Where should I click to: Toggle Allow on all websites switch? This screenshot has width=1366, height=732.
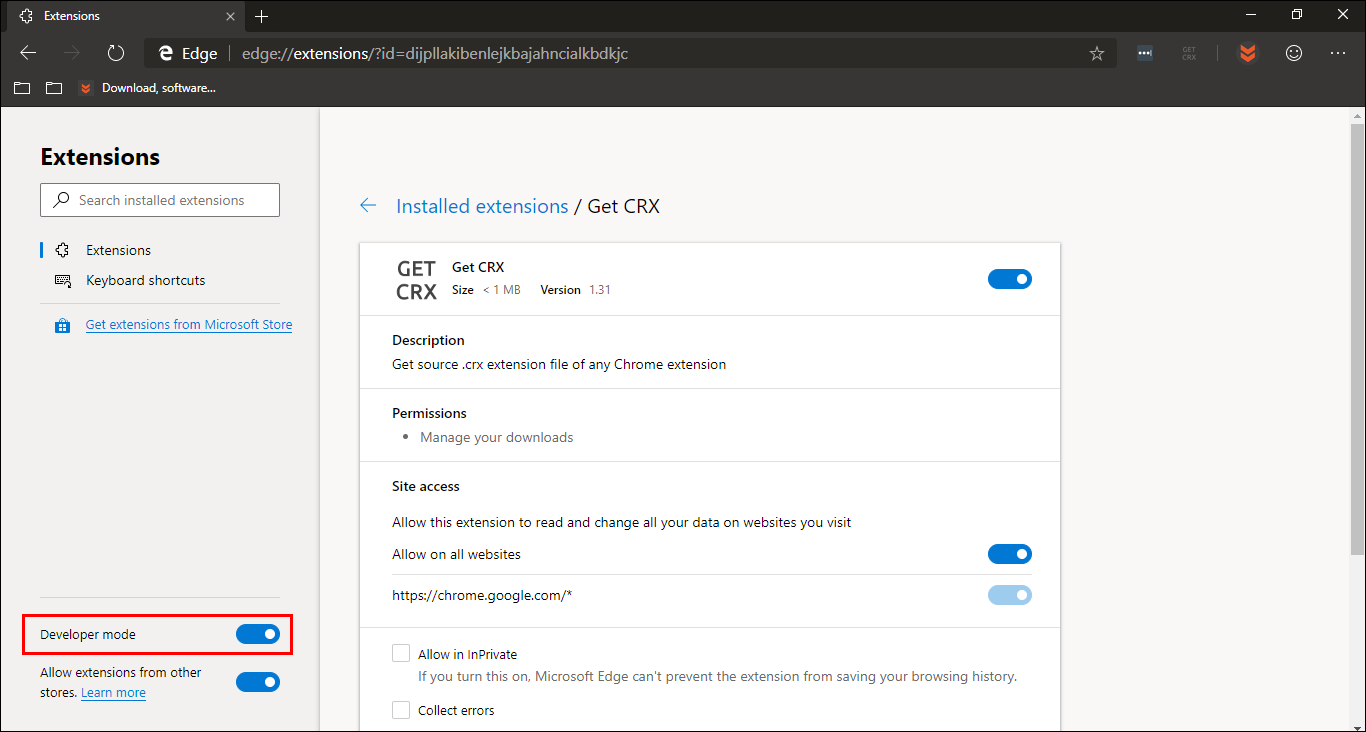point(1010,554)
